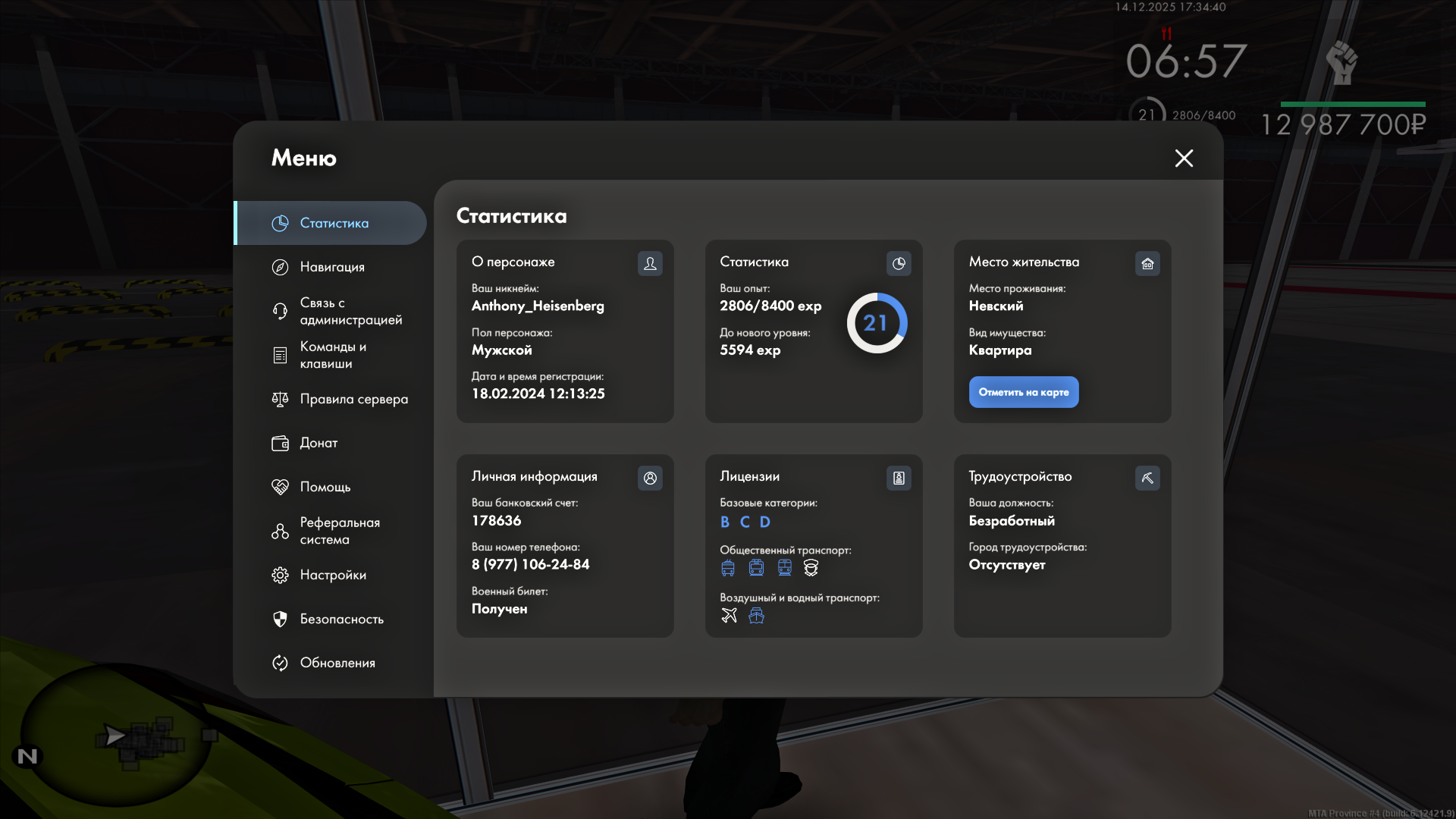Click the house icon in Место жительства

pos(1147,263)
